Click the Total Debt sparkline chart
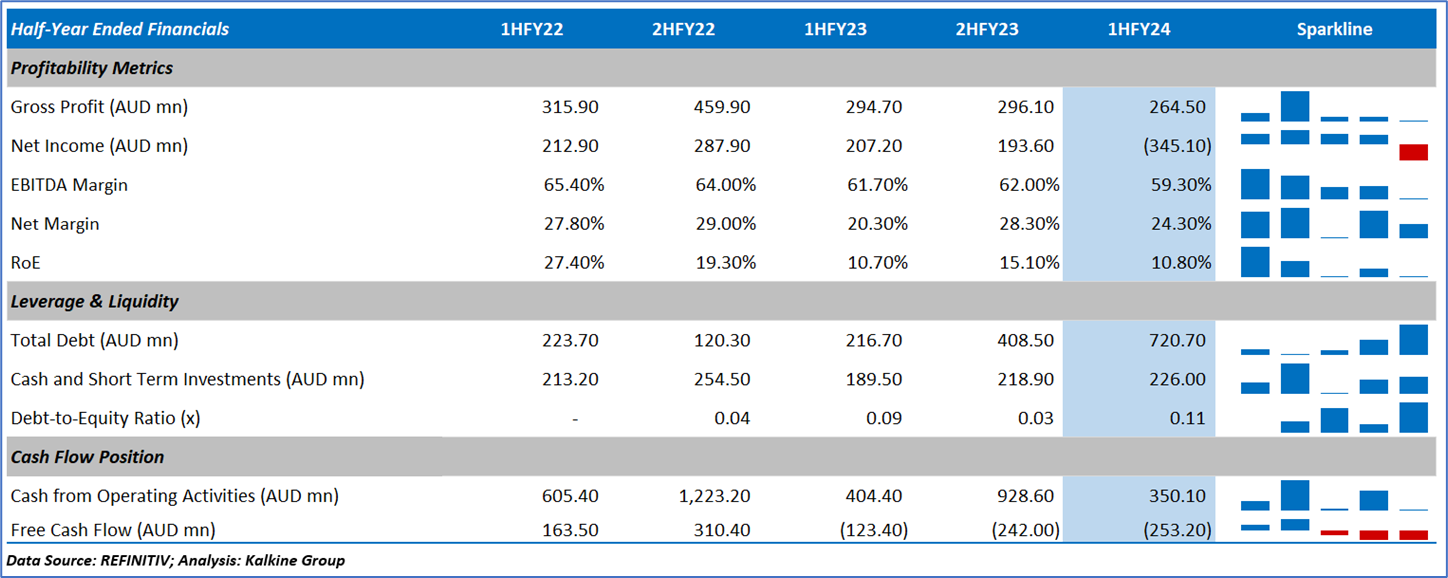This screenshot has height=578, width=1448. pyautogui.click(x=1334, y=340)
